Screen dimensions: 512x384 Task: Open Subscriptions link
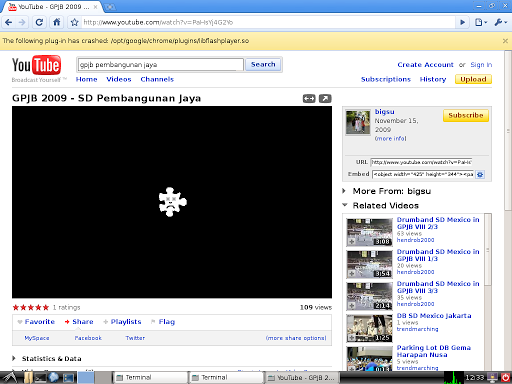[x=386, y=79]
